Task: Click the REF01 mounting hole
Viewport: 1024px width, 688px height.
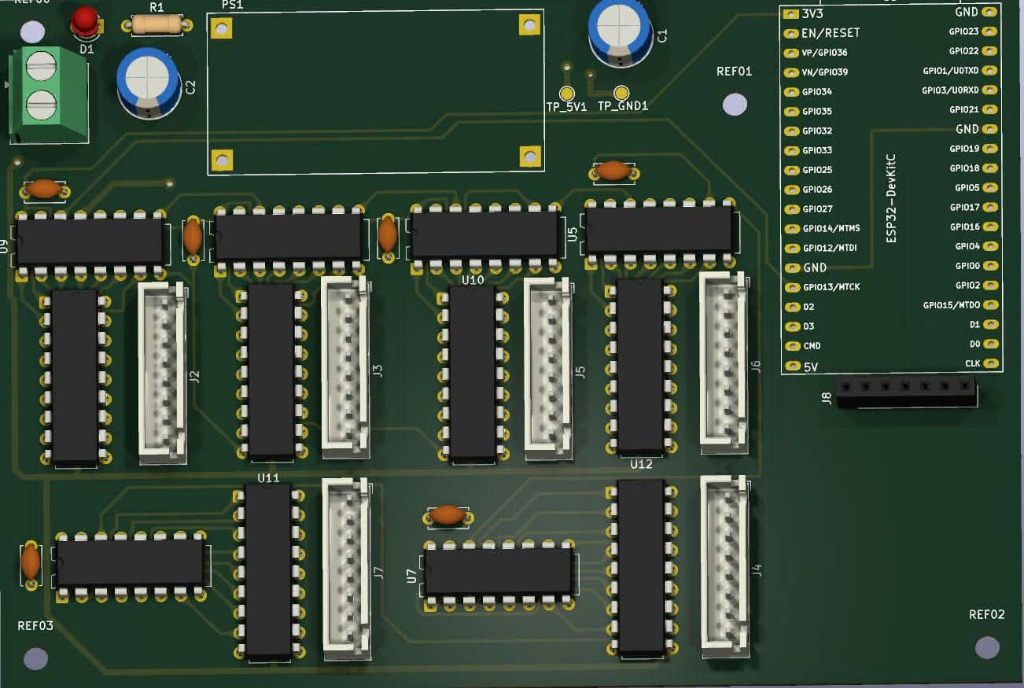Action: pyautogui.click(x=735, y=104)
